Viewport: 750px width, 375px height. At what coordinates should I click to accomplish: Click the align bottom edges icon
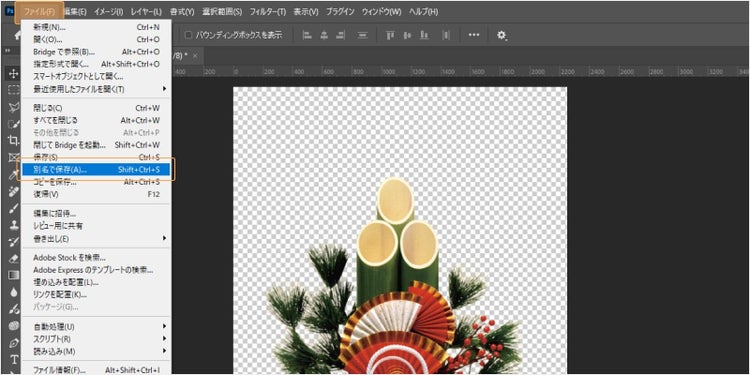(424, 35)
